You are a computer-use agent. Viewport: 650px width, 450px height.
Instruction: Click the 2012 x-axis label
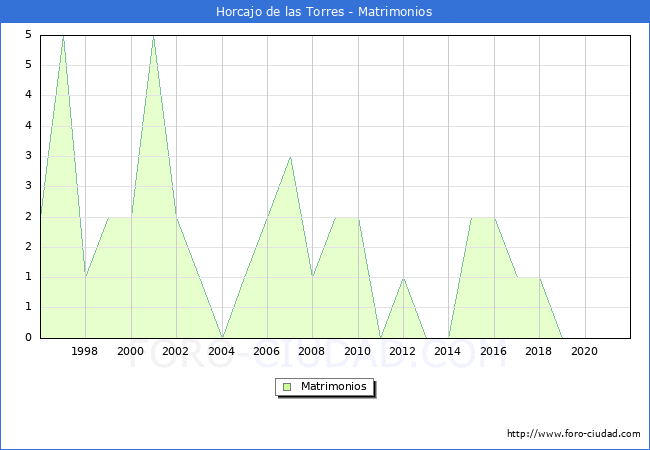[x=403, y=351]
